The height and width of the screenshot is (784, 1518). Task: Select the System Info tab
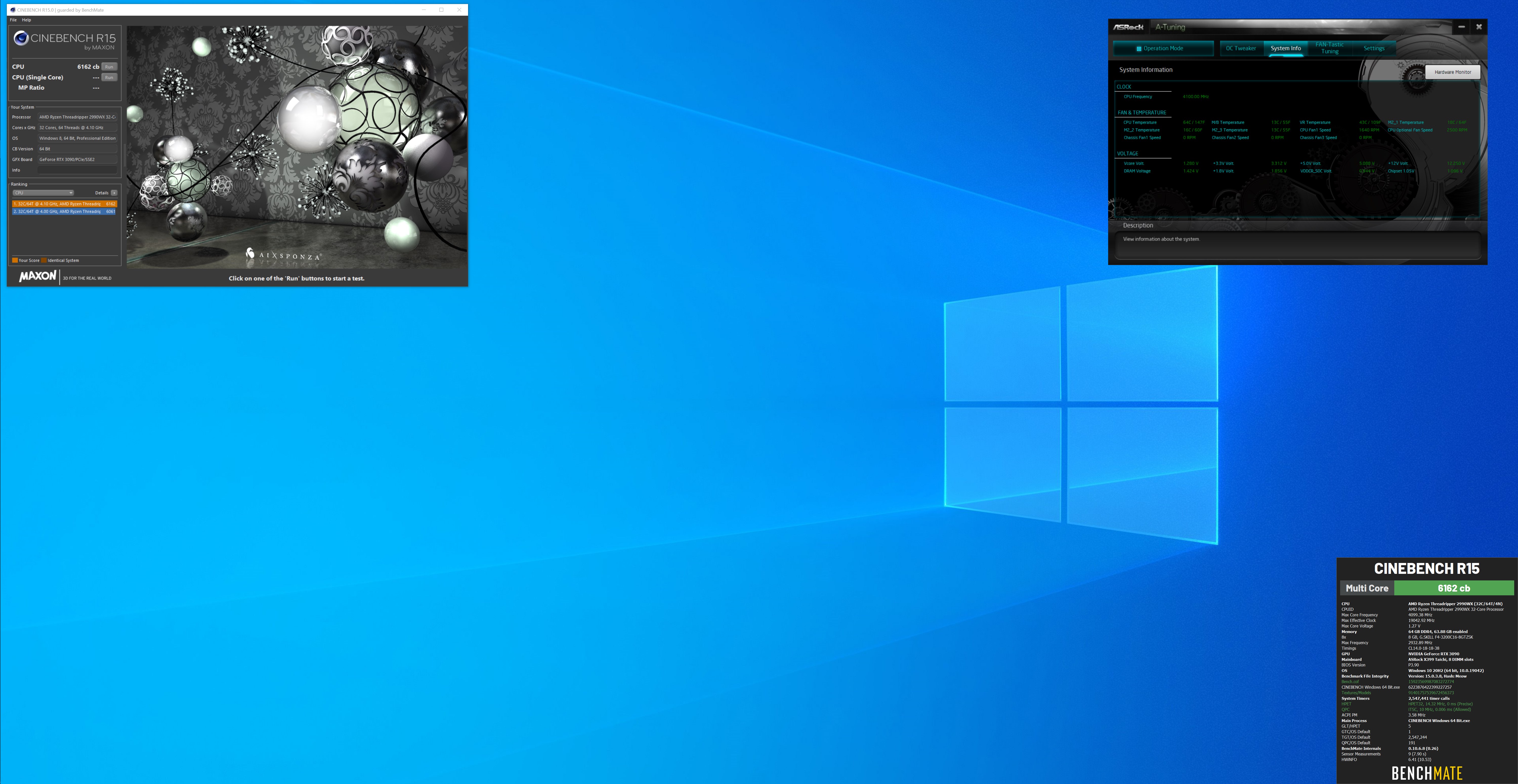tap(1285, 48)
